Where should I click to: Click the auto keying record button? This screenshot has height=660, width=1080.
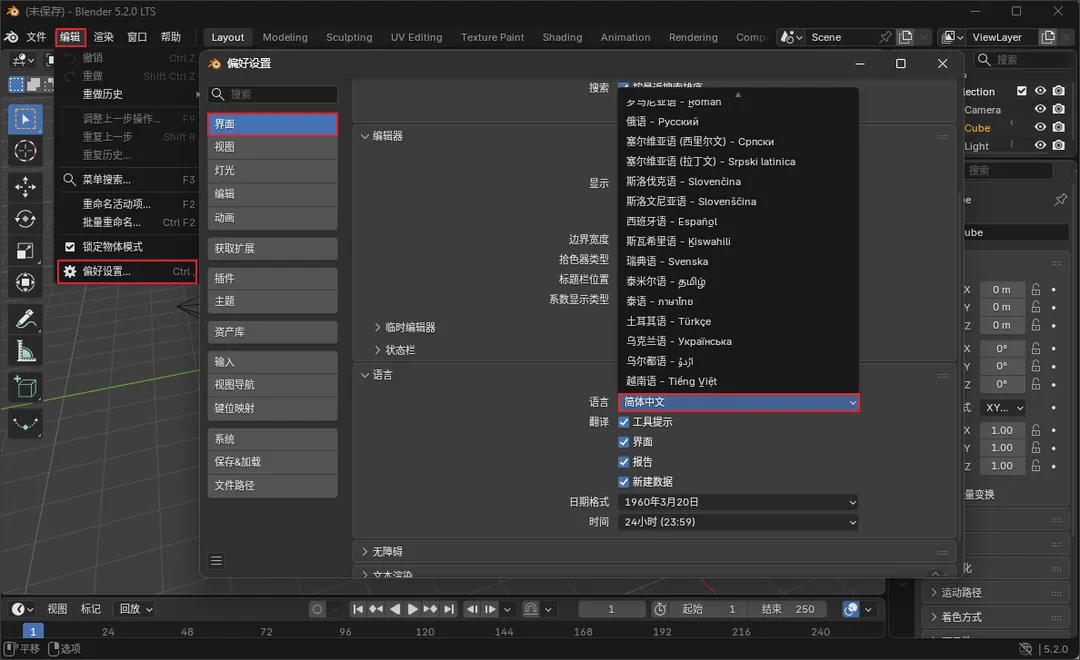317,609
